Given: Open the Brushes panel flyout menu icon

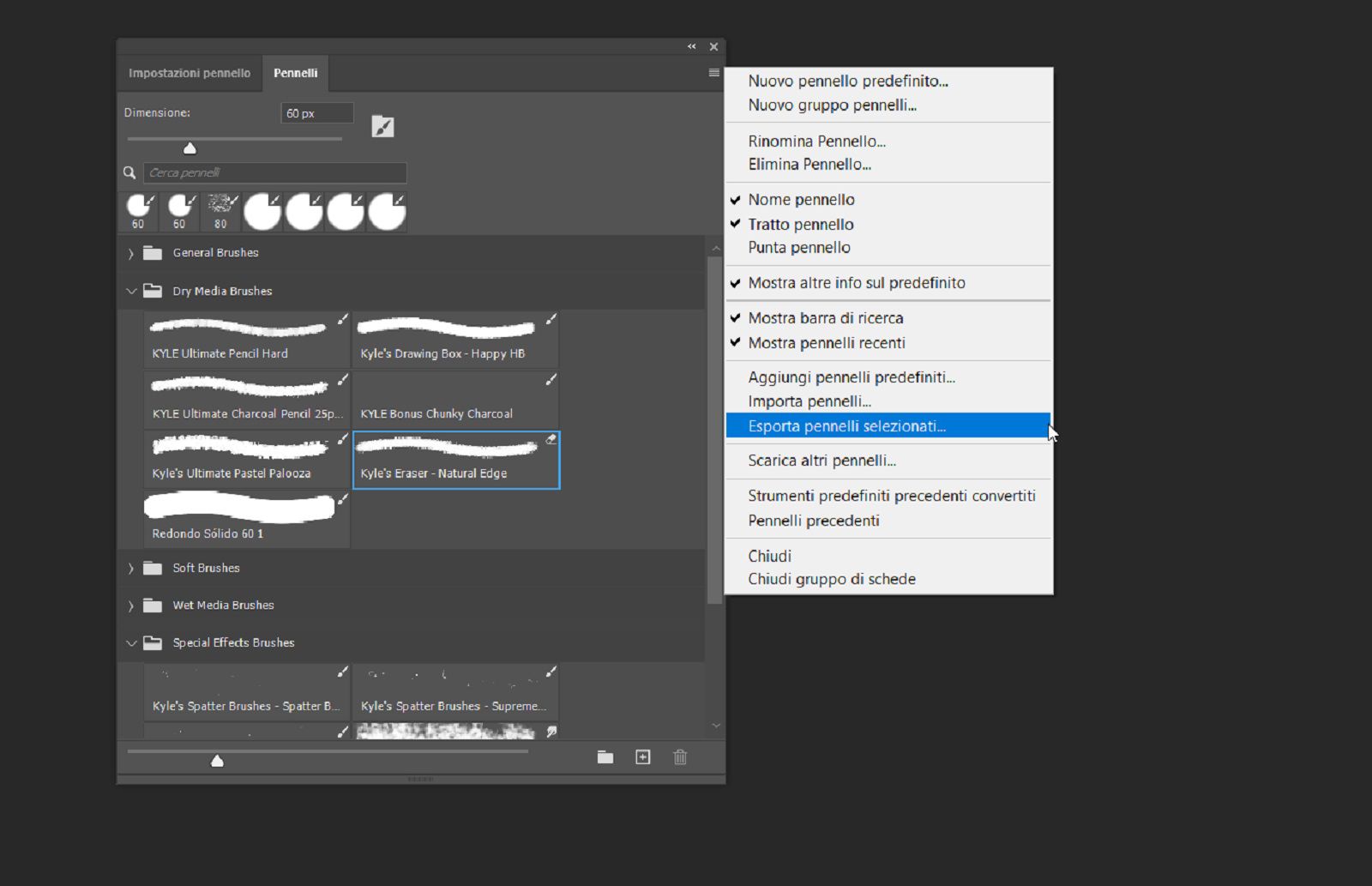Looking at the screenshot, I should [x=713, y=73].
